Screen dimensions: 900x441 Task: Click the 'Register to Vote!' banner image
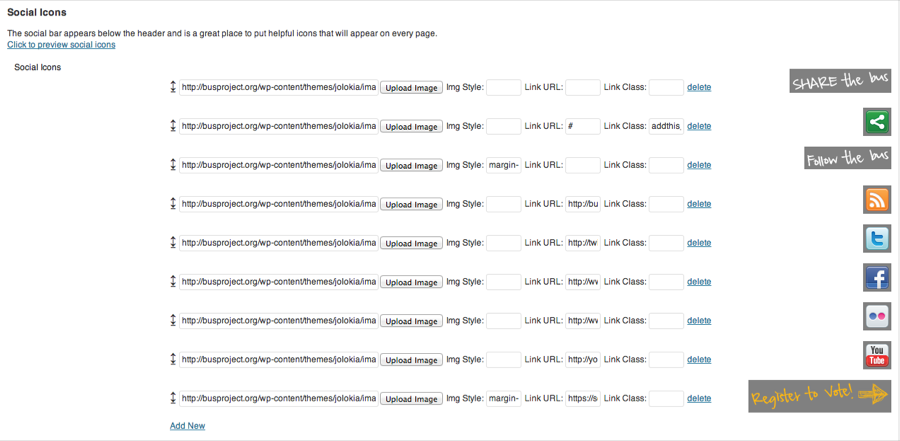(x=820, y=396)
